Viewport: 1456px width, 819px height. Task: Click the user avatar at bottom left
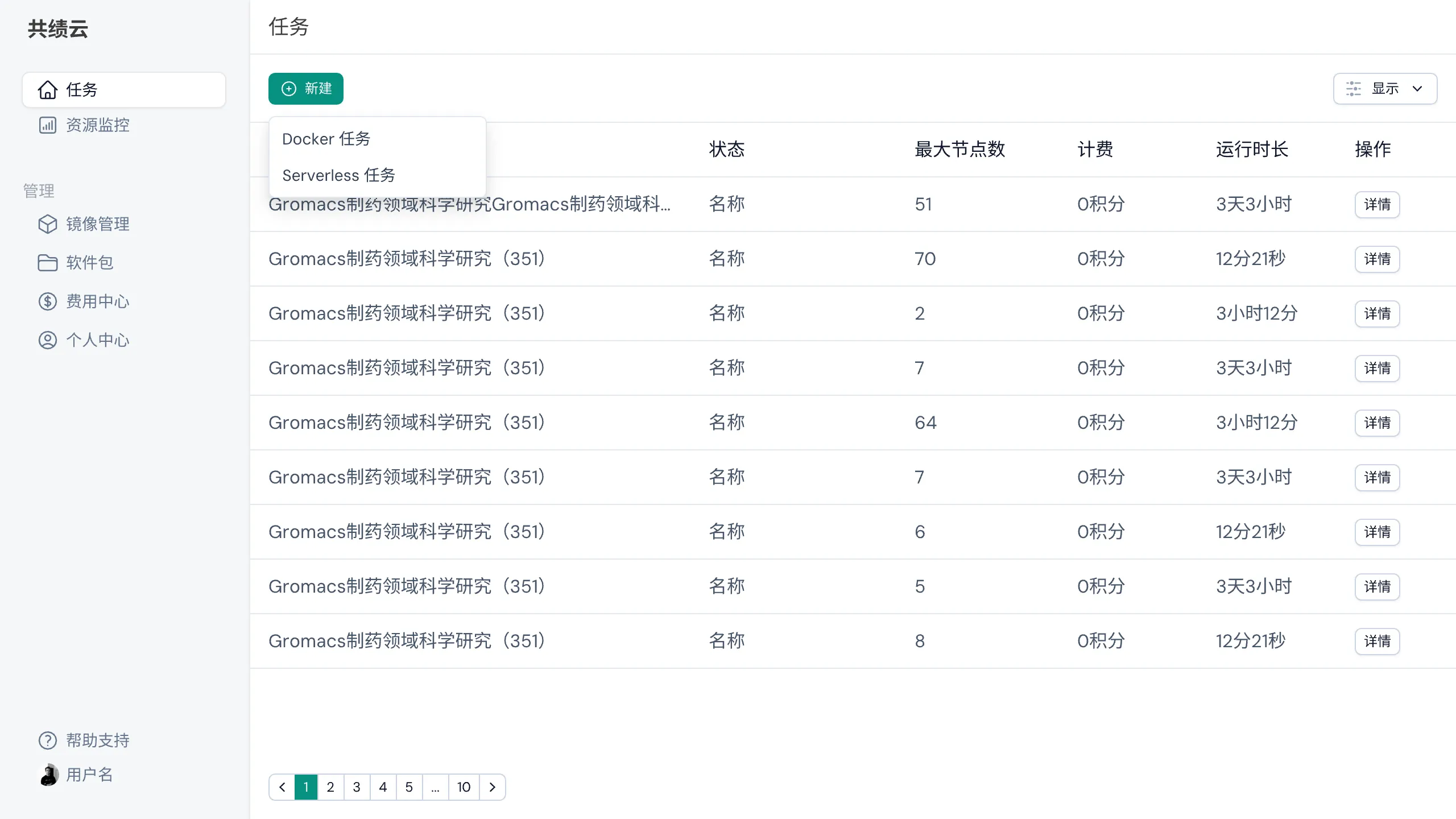click(48, 774)
